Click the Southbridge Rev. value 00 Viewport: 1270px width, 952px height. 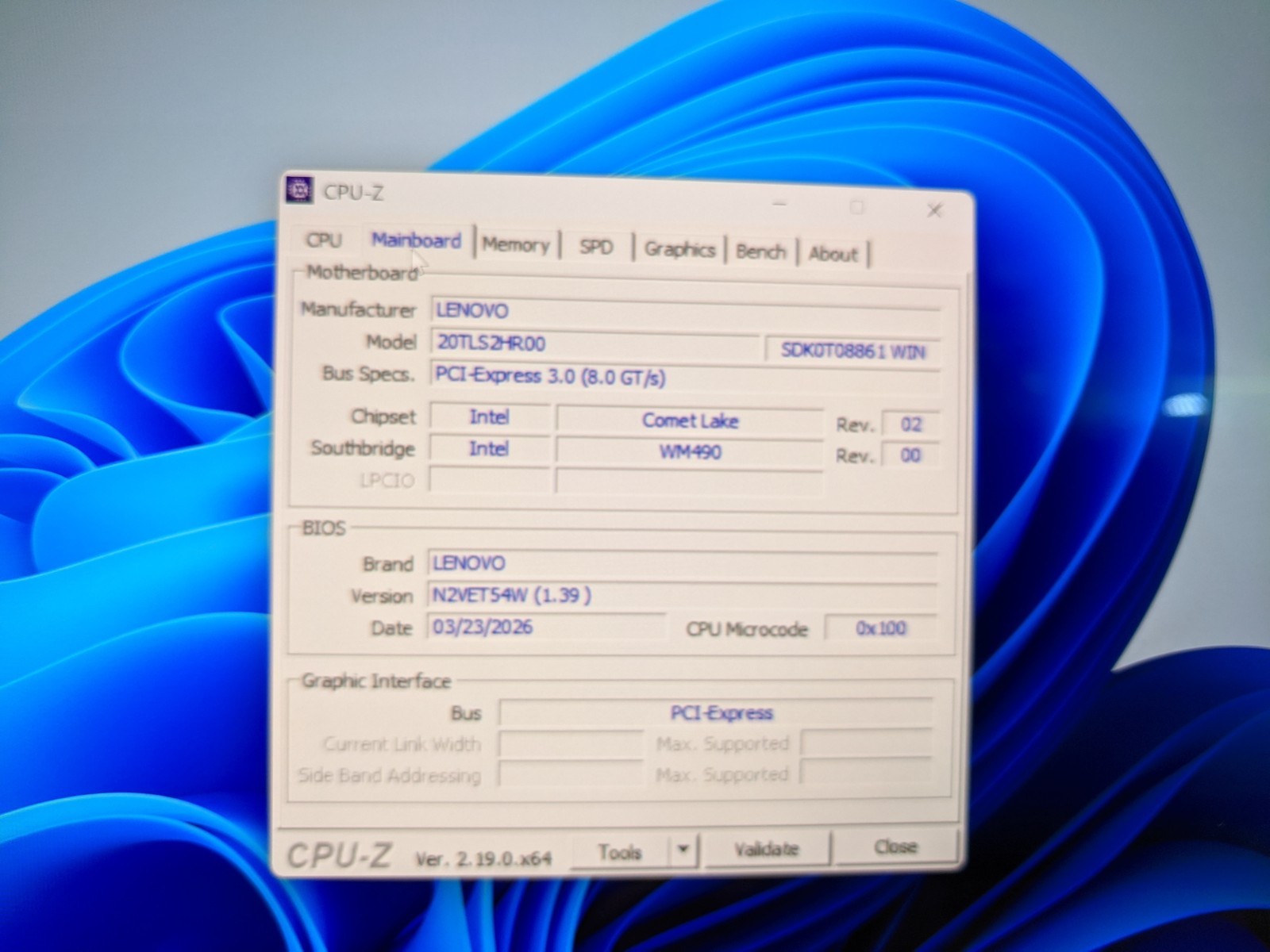(910, 455)
